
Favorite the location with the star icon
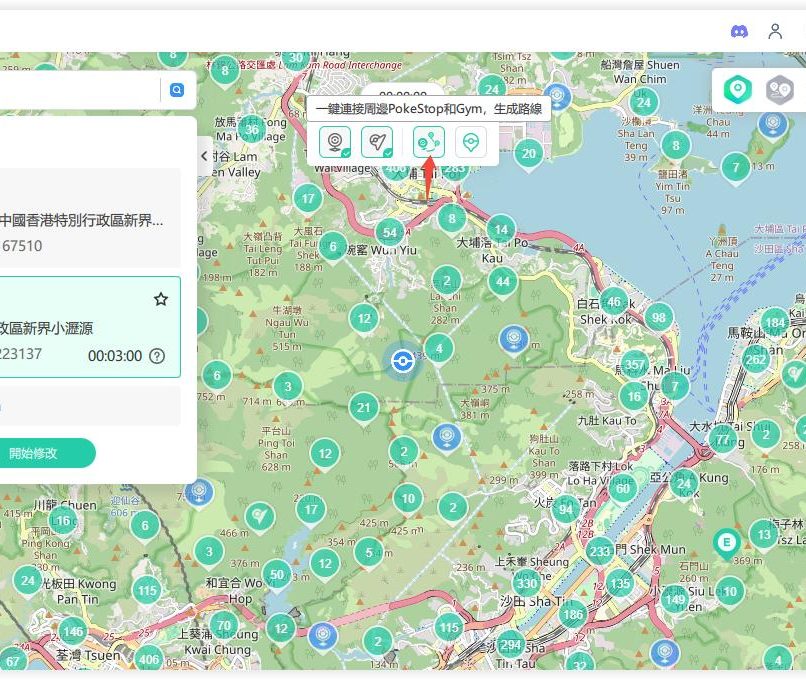[x=160, y=299]
